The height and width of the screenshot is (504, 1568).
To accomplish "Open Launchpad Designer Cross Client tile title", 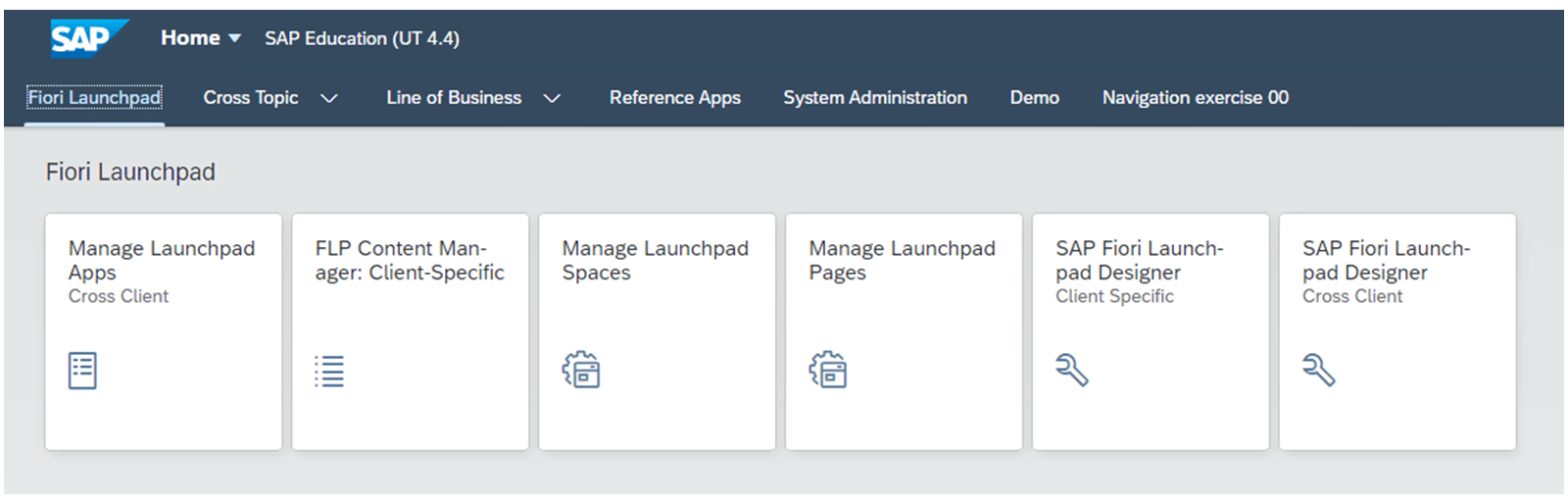I will click(x=1387, y=260).
